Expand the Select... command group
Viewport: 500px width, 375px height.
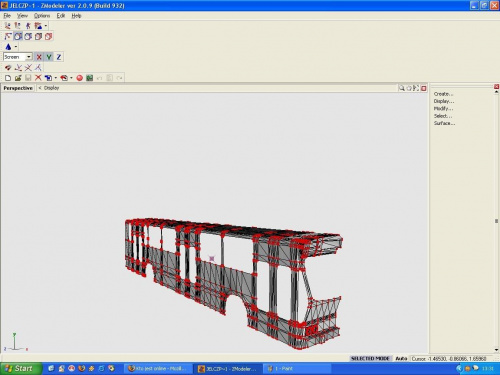(443, 116)
